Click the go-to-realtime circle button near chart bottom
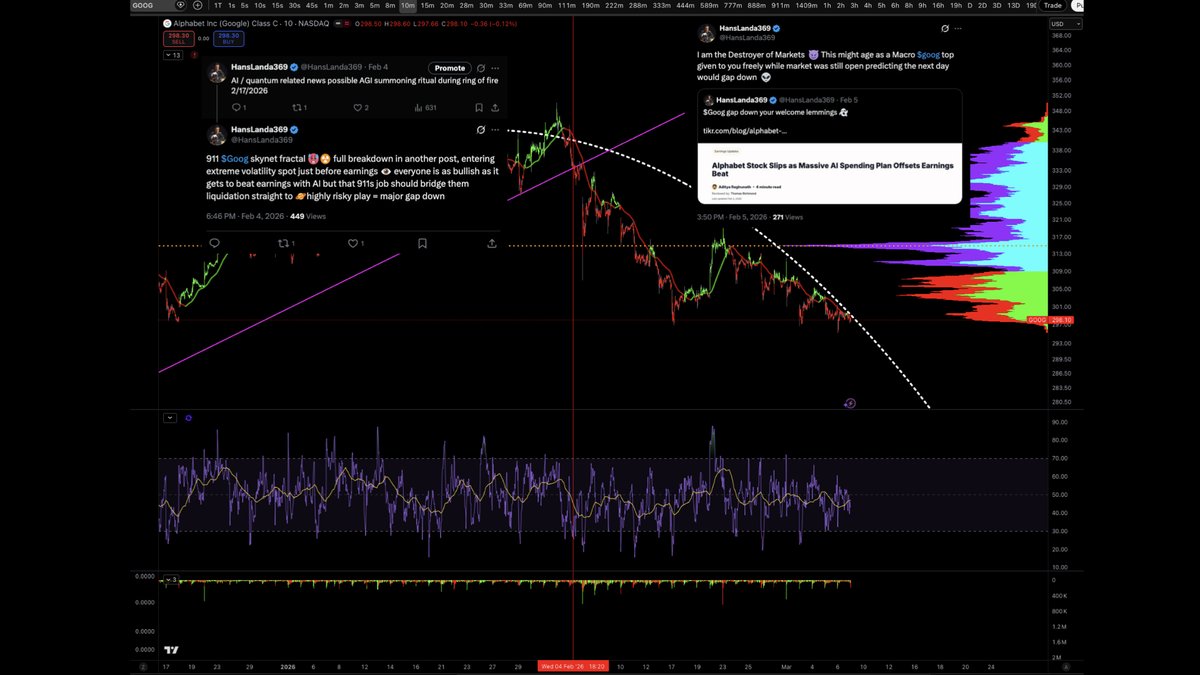This screenshot has height=675, width=1200. (x=850, y=404)
